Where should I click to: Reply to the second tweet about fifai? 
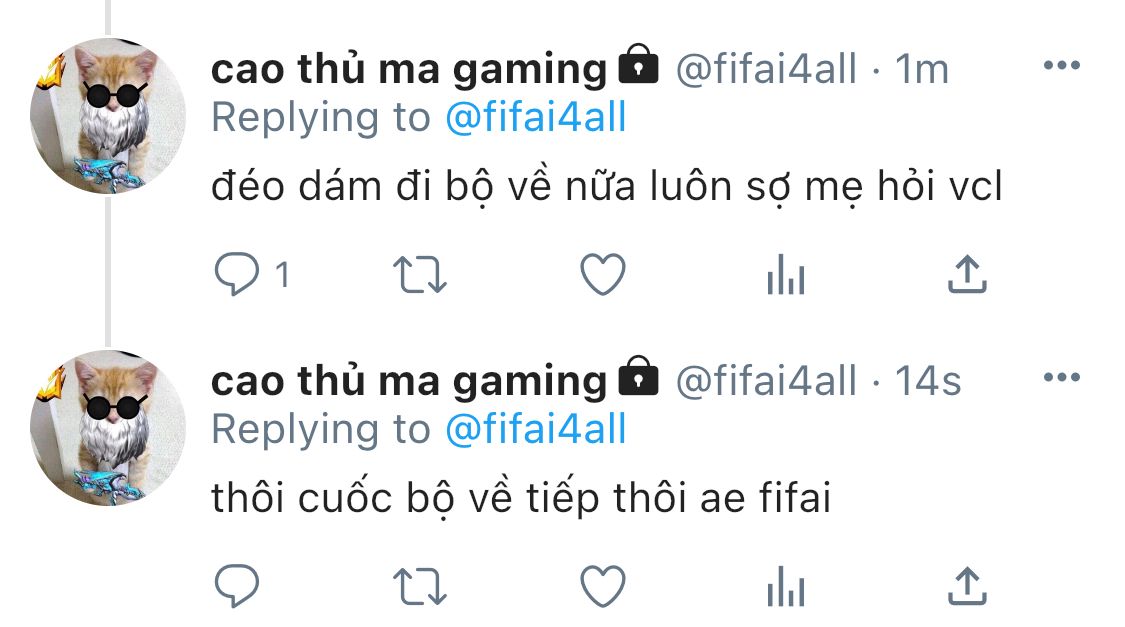click(237, 586)
